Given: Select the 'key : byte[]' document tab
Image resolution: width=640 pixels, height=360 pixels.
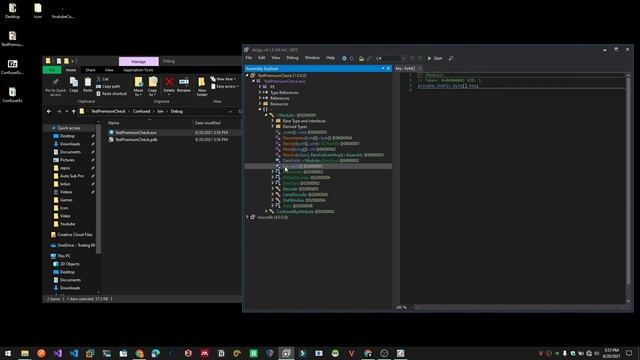Looking at the screenshot, I should point(405,69).
